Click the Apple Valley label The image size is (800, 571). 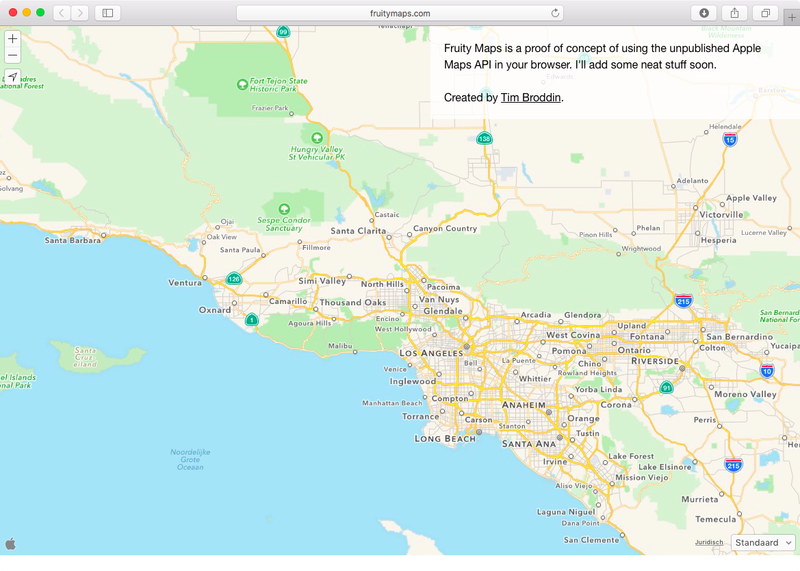(752, 198)
